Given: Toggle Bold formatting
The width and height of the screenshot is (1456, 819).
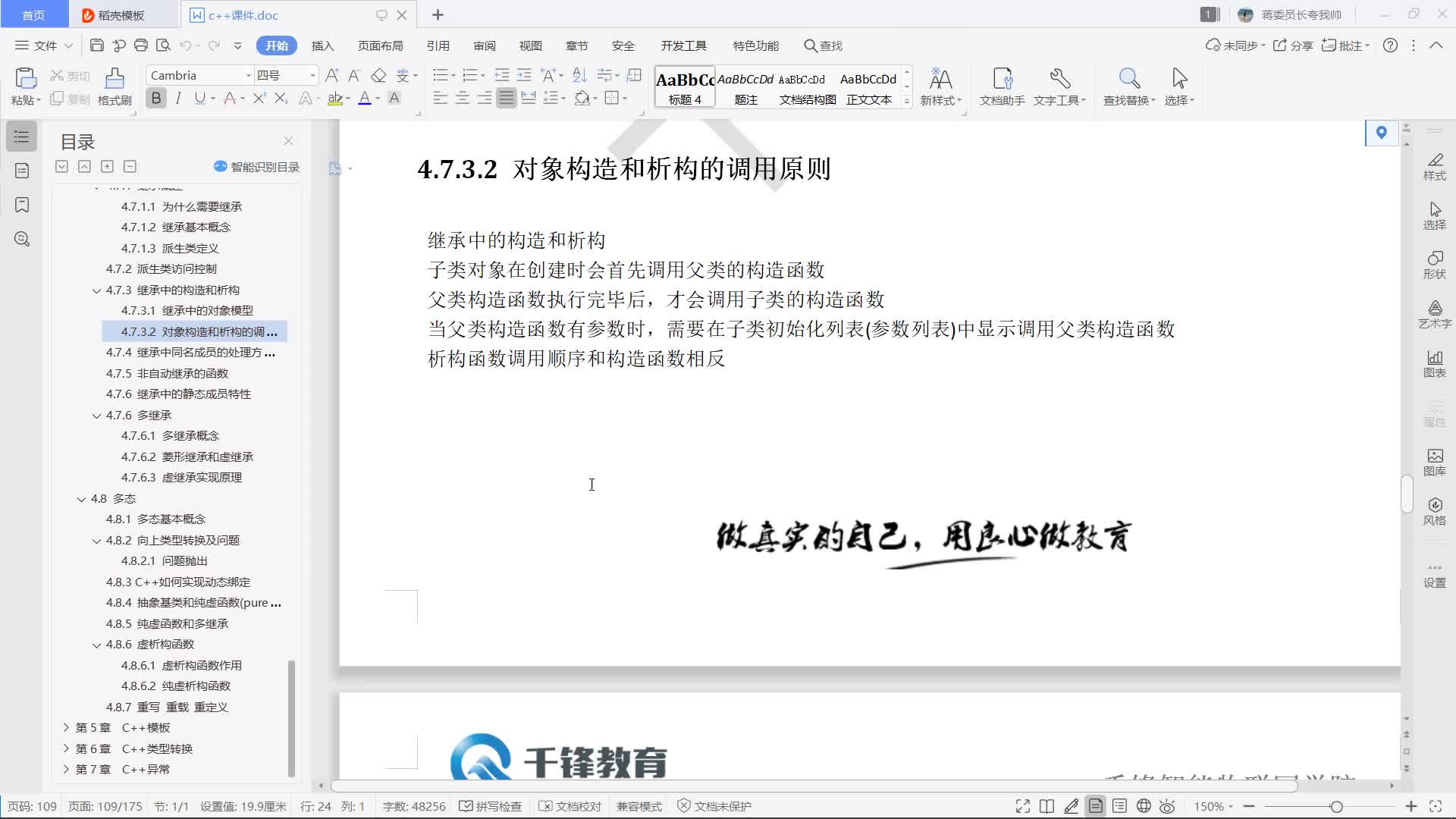Looking at the screenshot, I should (x=156, y=98).
